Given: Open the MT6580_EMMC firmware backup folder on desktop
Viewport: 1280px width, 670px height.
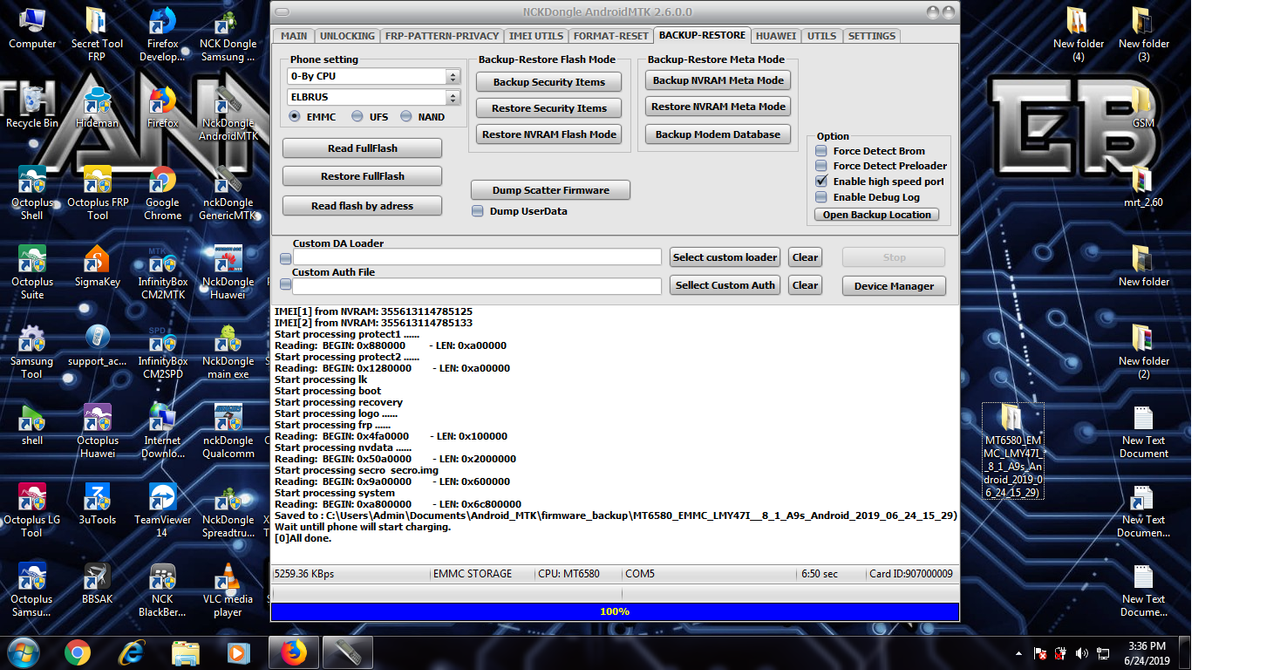Looking at the screenshot, I should (x=1013, y=451).
